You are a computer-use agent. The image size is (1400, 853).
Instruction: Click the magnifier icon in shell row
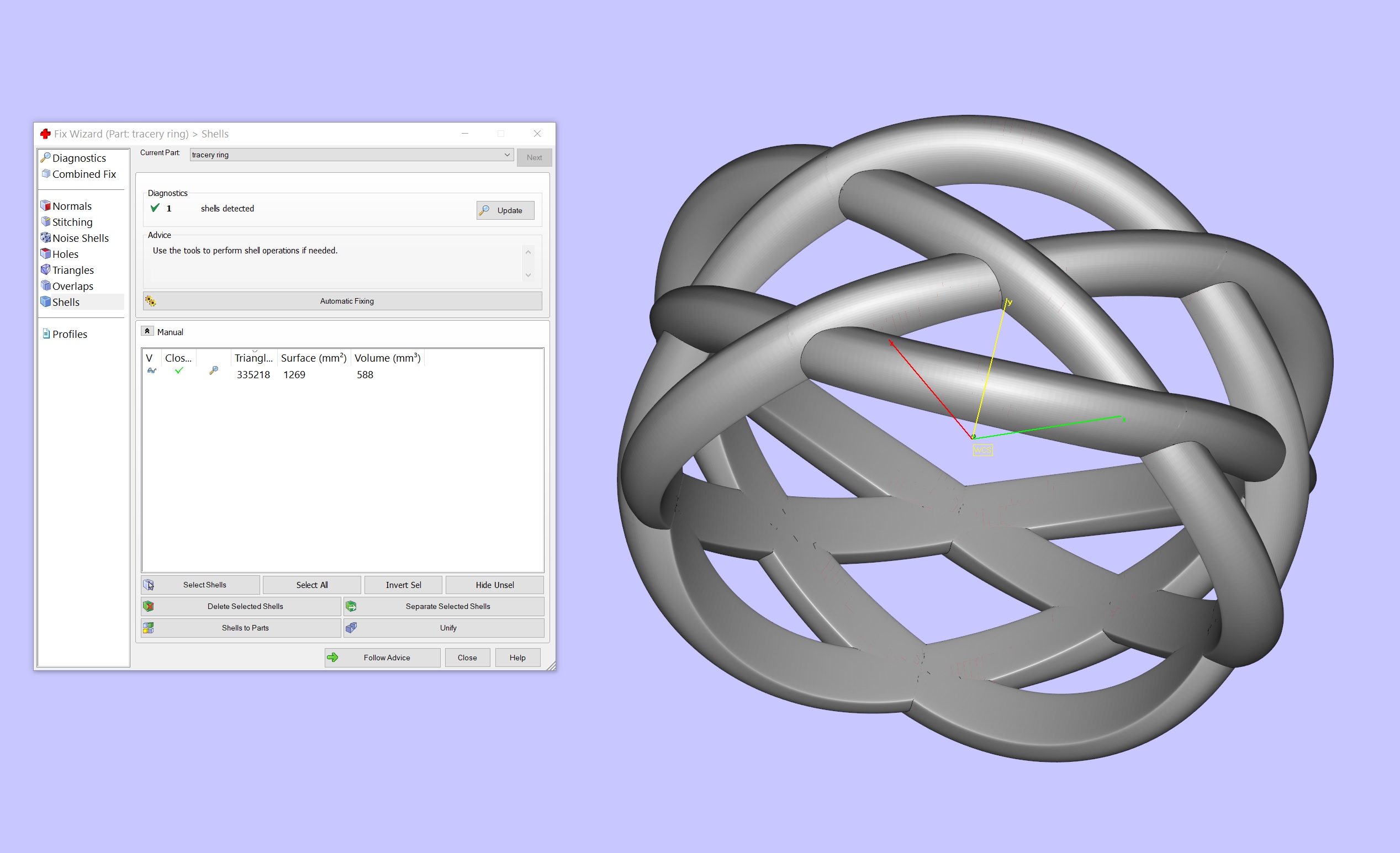214,370
